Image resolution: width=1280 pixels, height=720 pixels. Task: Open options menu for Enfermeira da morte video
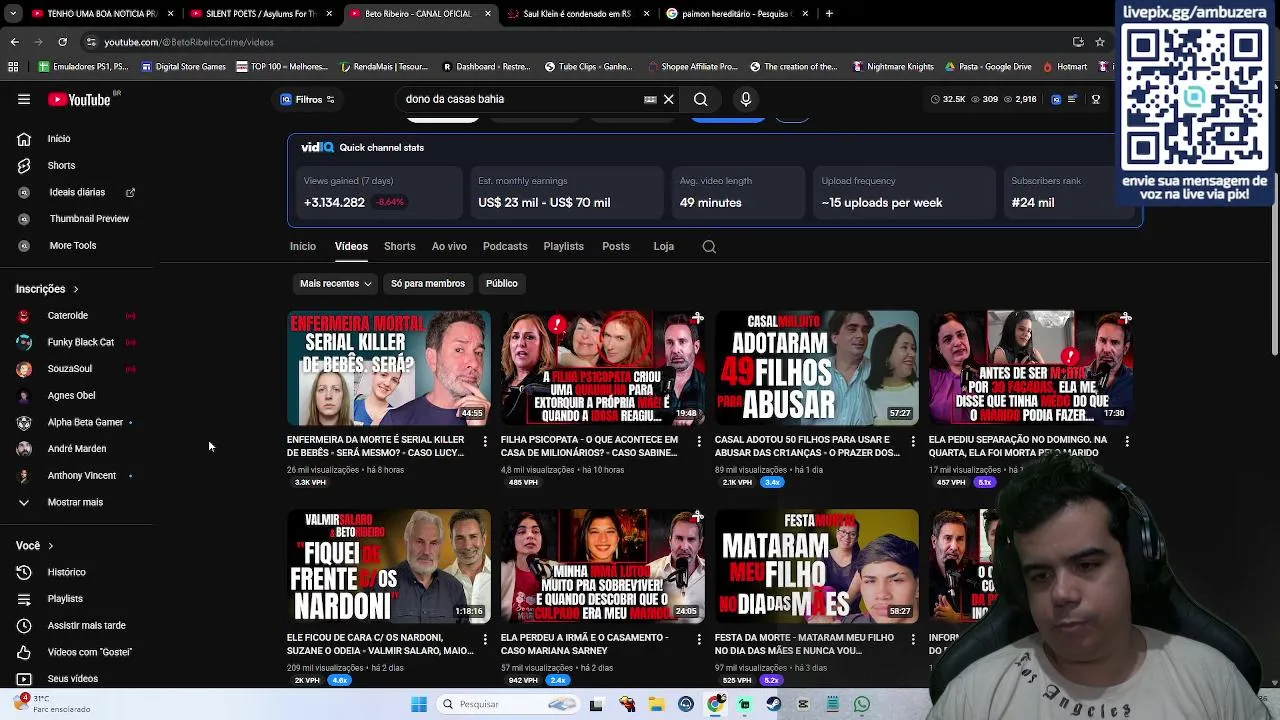click(x=485, y=441)
